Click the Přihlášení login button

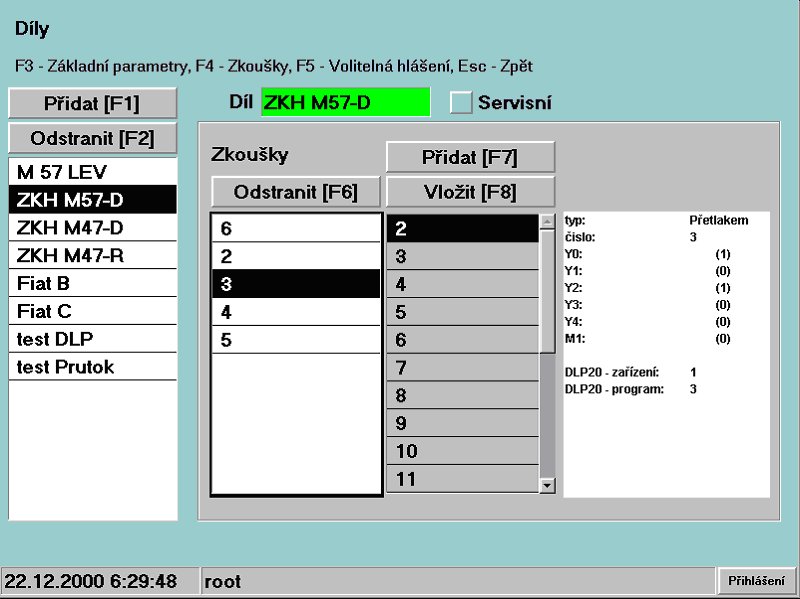(756, 581)
